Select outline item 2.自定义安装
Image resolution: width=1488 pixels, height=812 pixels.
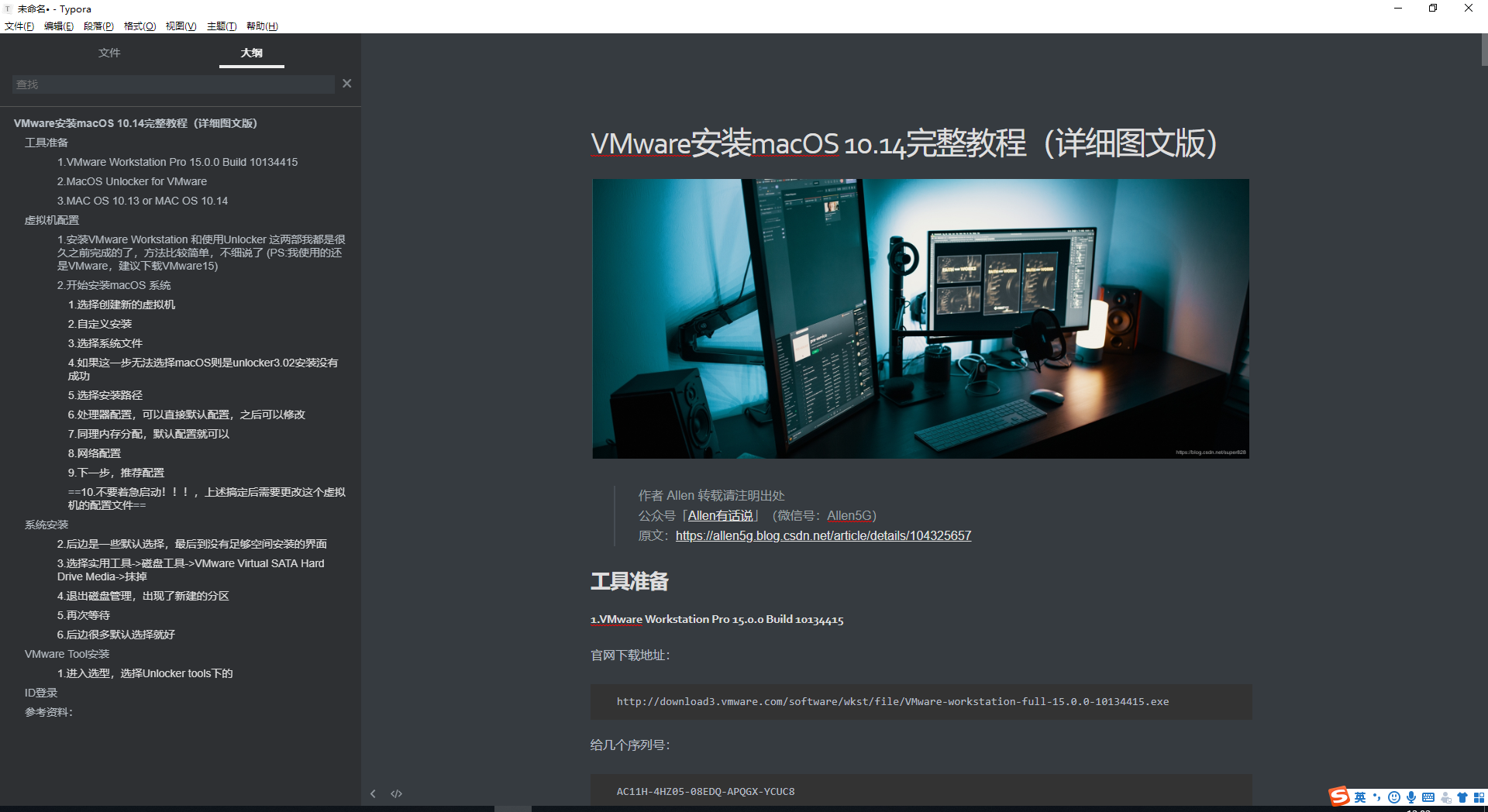[100, 324]
